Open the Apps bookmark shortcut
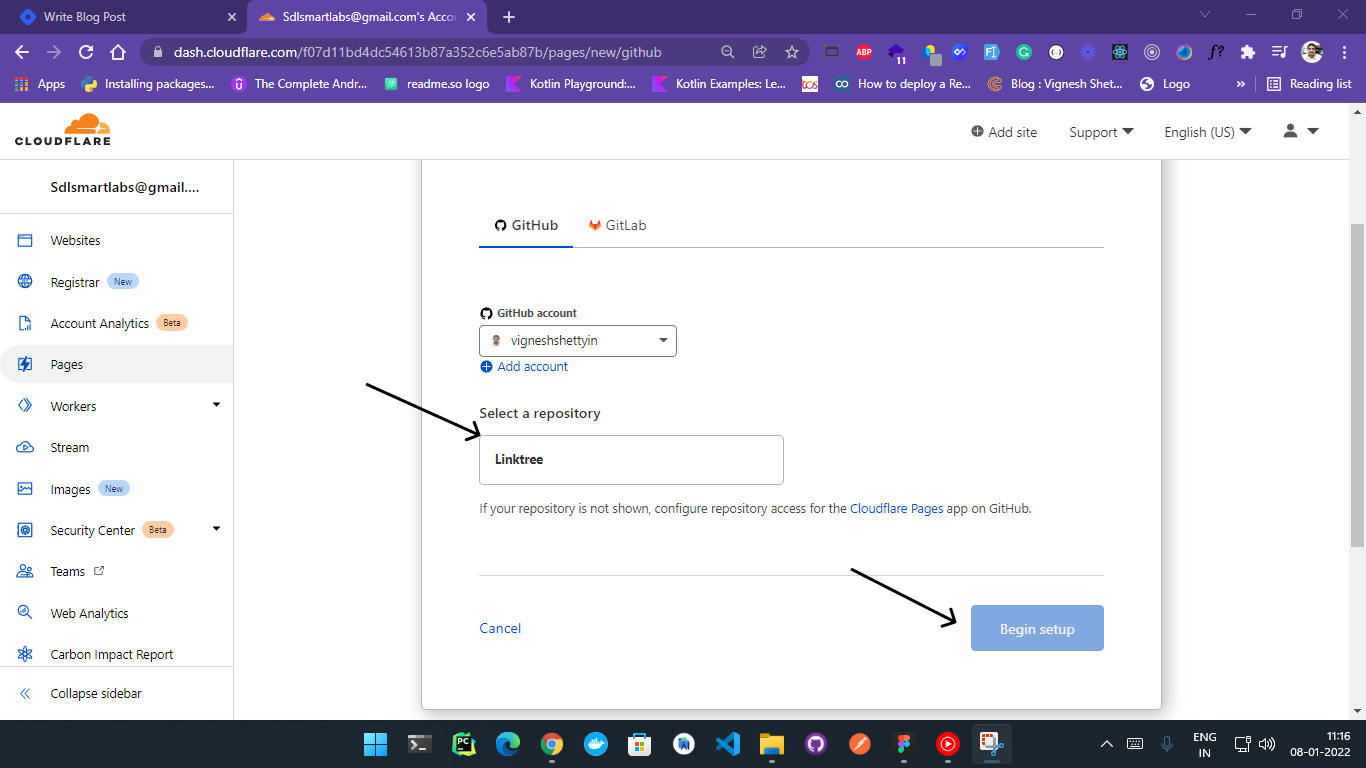This screenshot has width=1366, height=768. [x=40, y=84]
